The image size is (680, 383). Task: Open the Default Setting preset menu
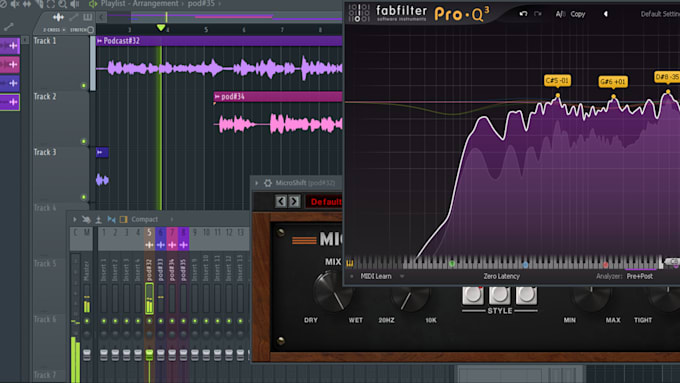click(x=660, y=14)
